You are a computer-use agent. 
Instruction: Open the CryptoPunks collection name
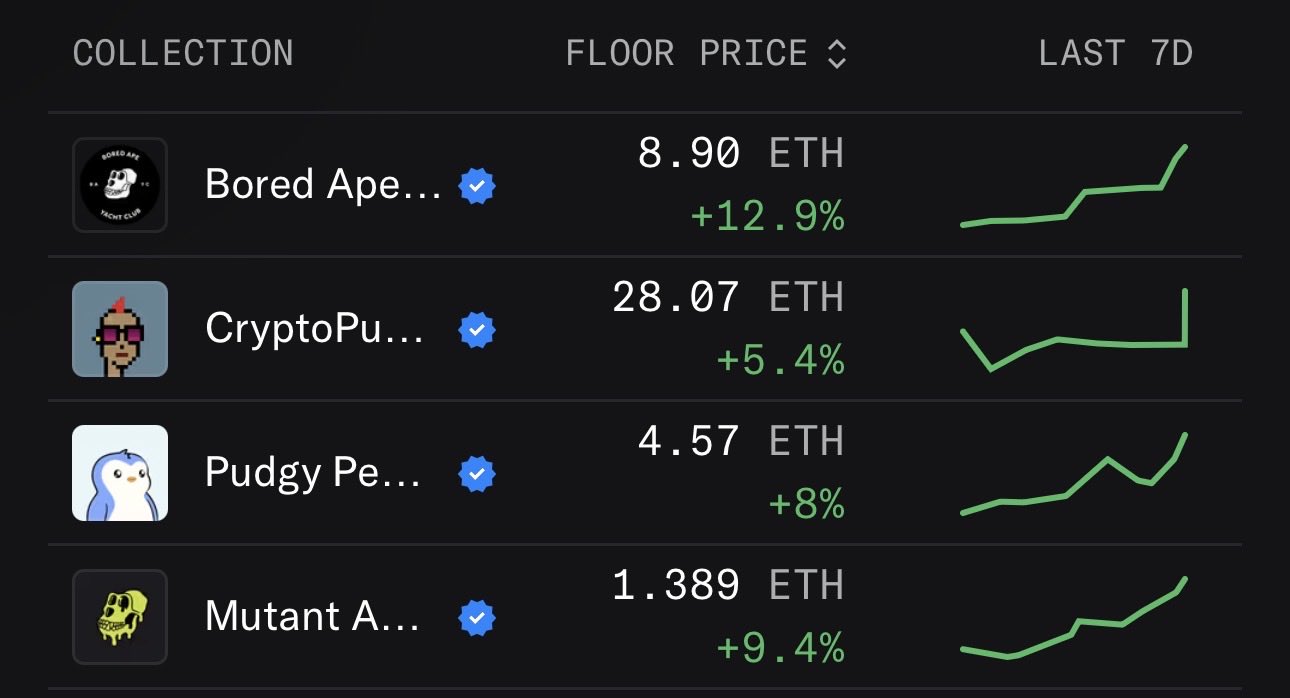(314, 329)
